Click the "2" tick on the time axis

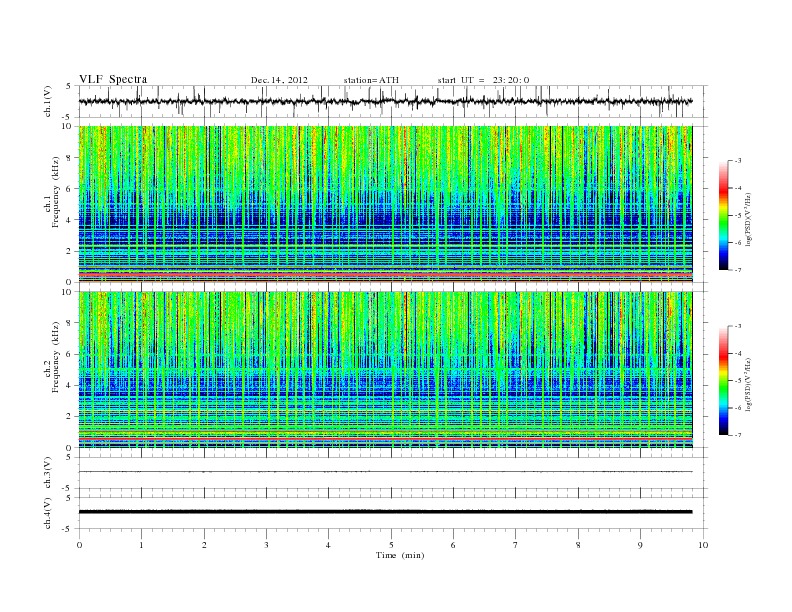(204, 545)
